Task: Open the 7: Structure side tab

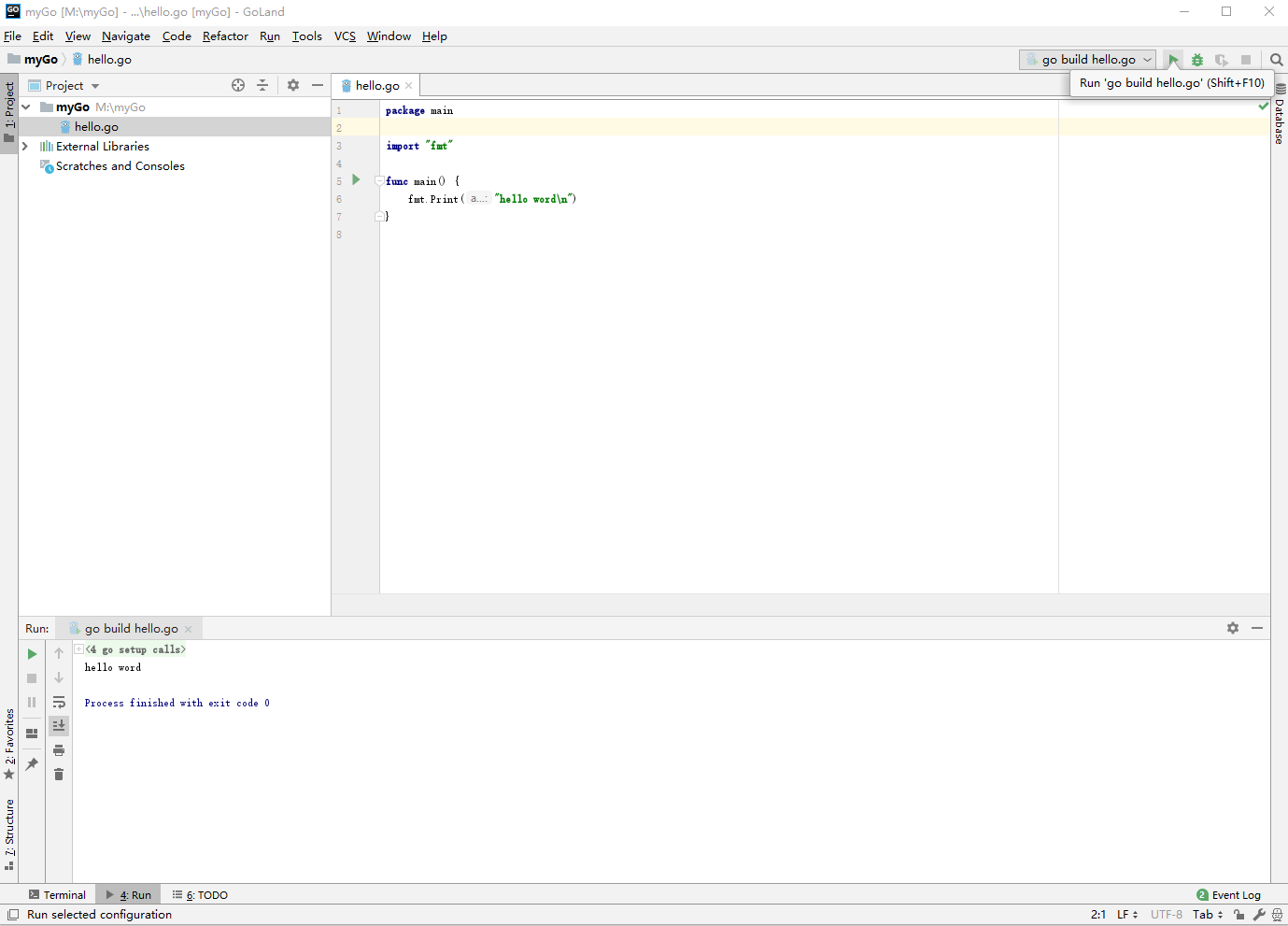Action: 9,834
